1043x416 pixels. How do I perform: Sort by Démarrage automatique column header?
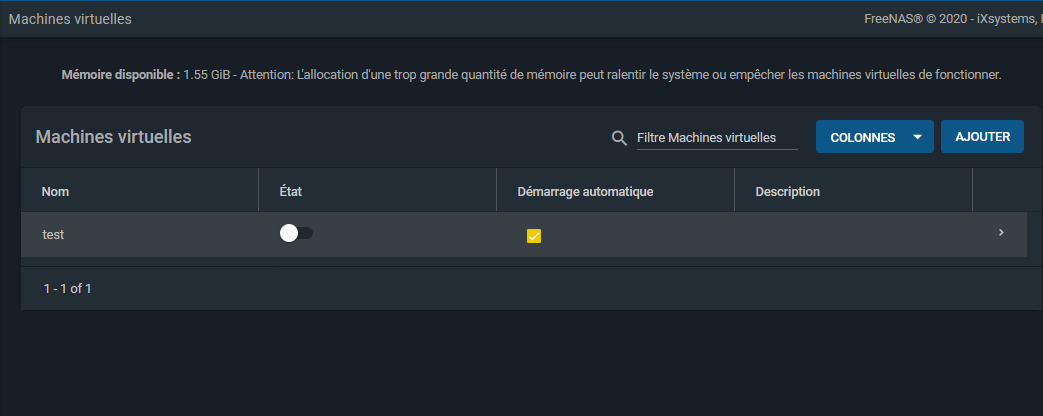[585, 191]
